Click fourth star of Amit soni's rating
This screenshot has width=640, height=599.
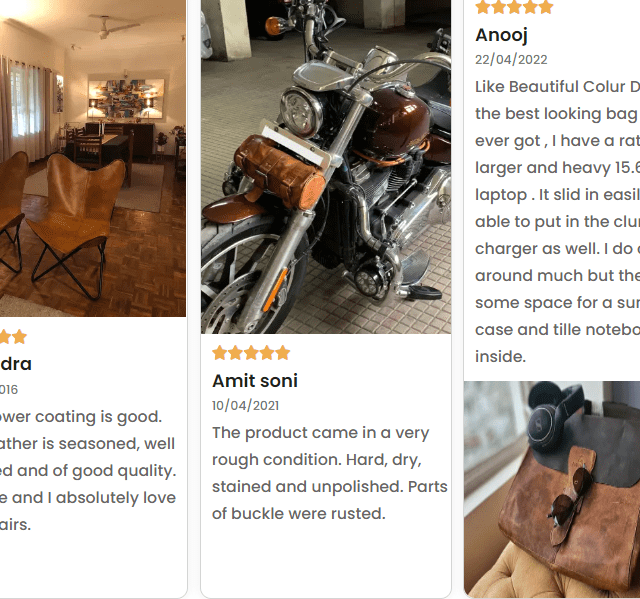click(x=267, y=353)
